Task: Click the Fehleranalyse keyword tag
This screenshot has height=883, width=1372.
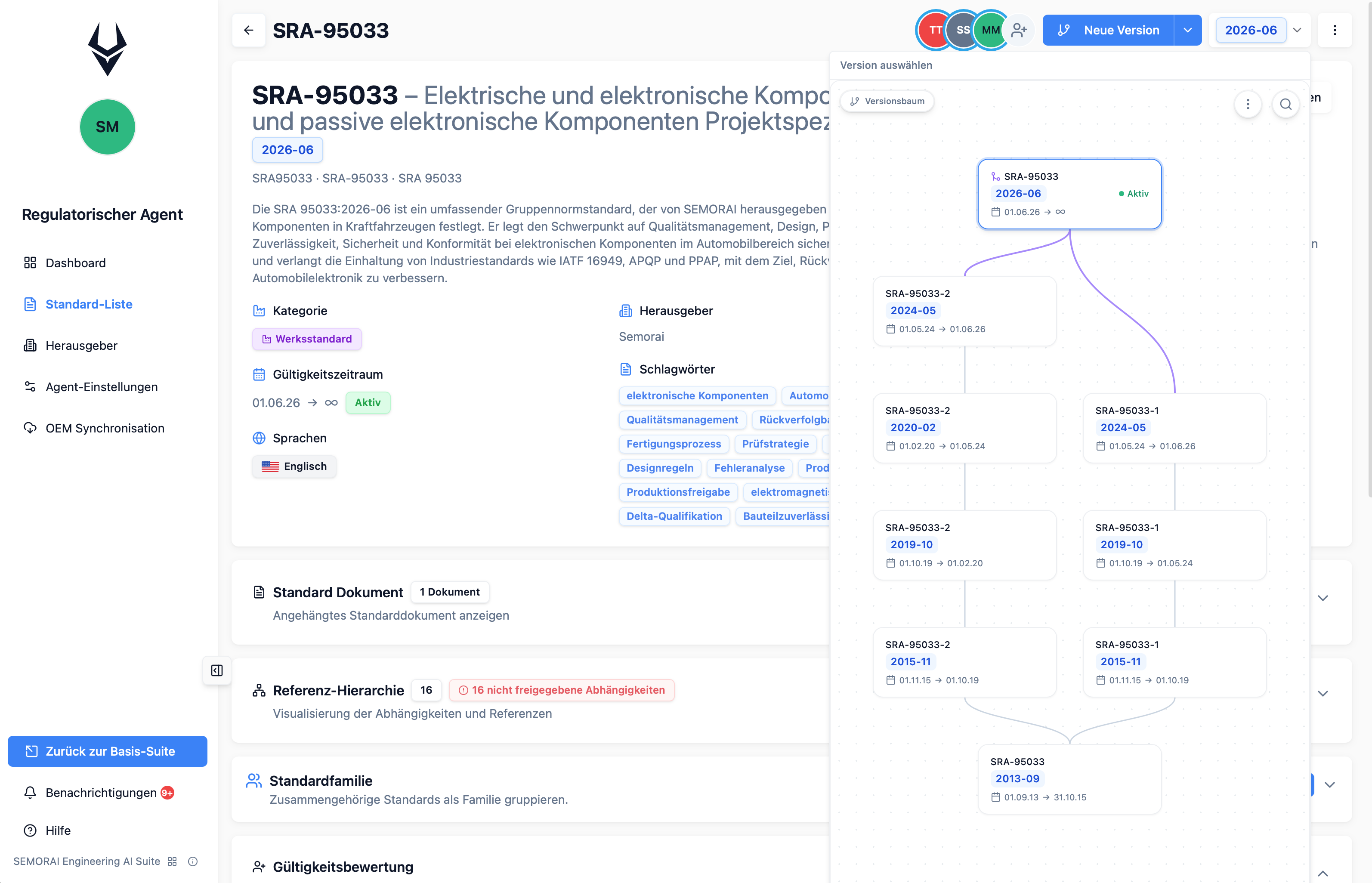Action: click(x=749, y=468)
